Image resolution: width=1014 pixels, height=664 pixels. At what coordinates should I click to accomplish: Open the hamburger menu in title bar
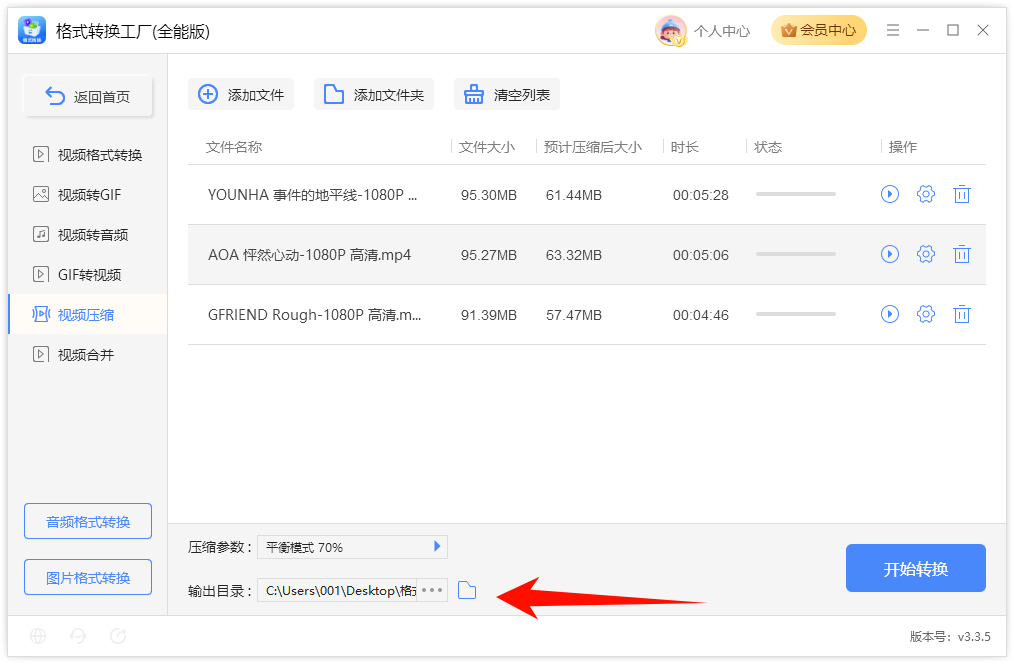893,30
